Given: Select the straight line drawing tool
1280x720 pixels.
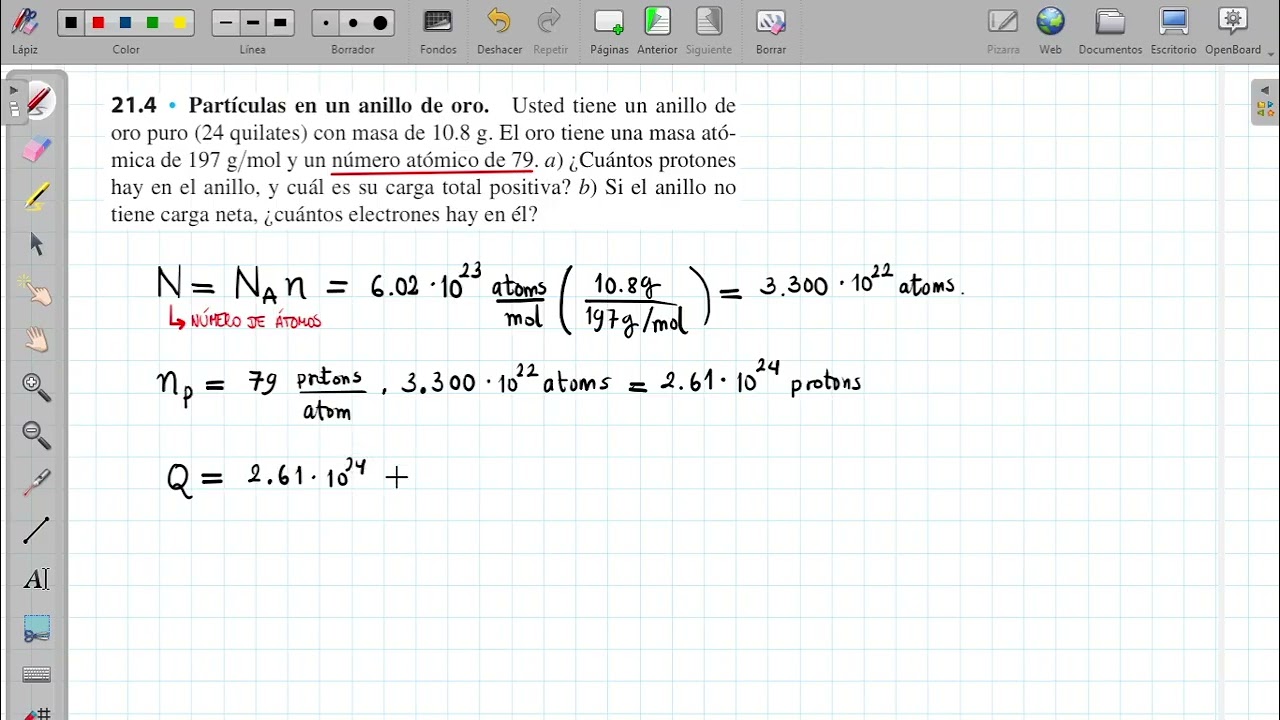Looking at the screenshot, I should click(x=37, y=531).
